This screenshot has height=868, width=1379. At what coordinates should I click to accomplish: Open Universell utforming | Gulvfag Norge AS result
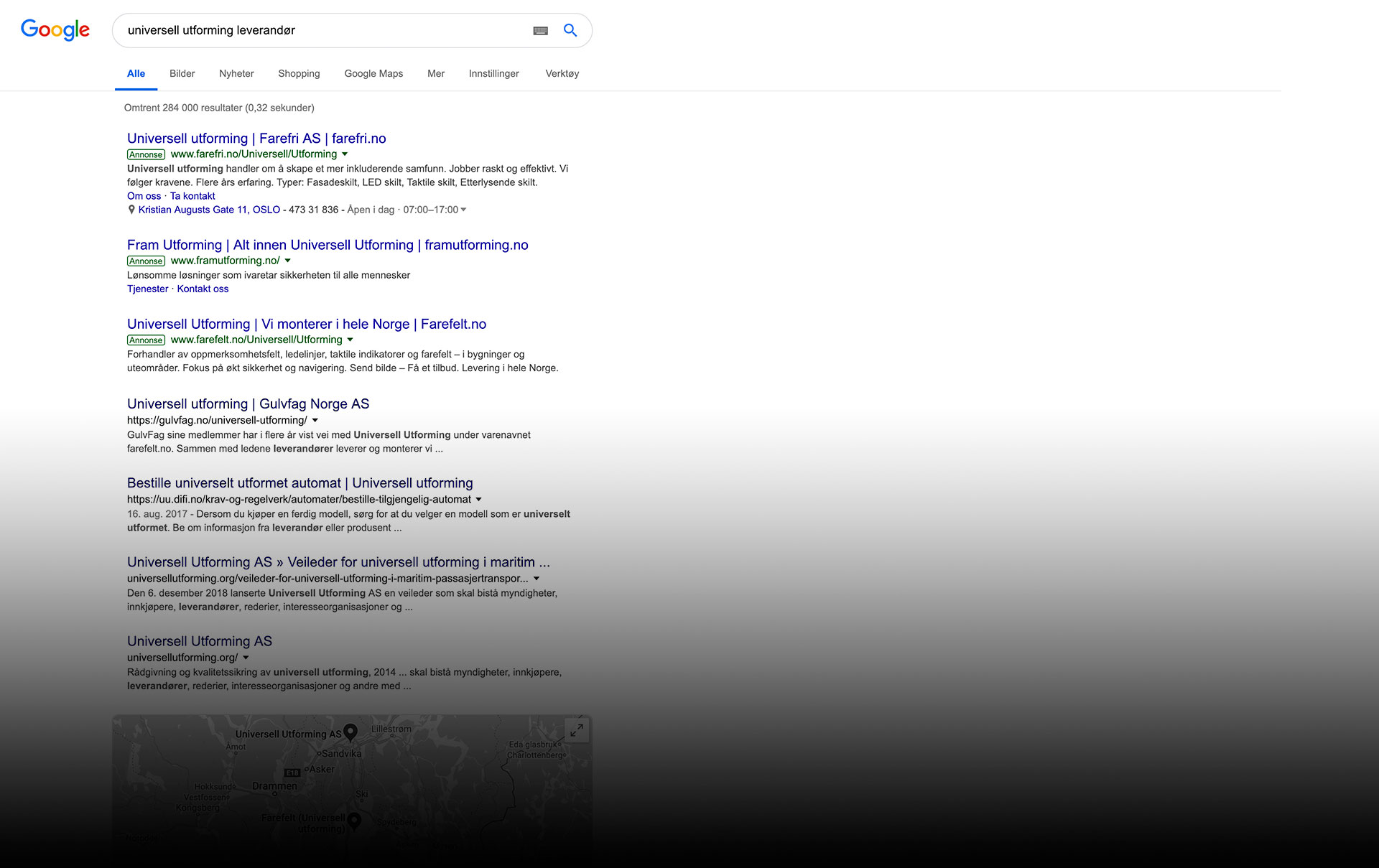coord(249,403)
